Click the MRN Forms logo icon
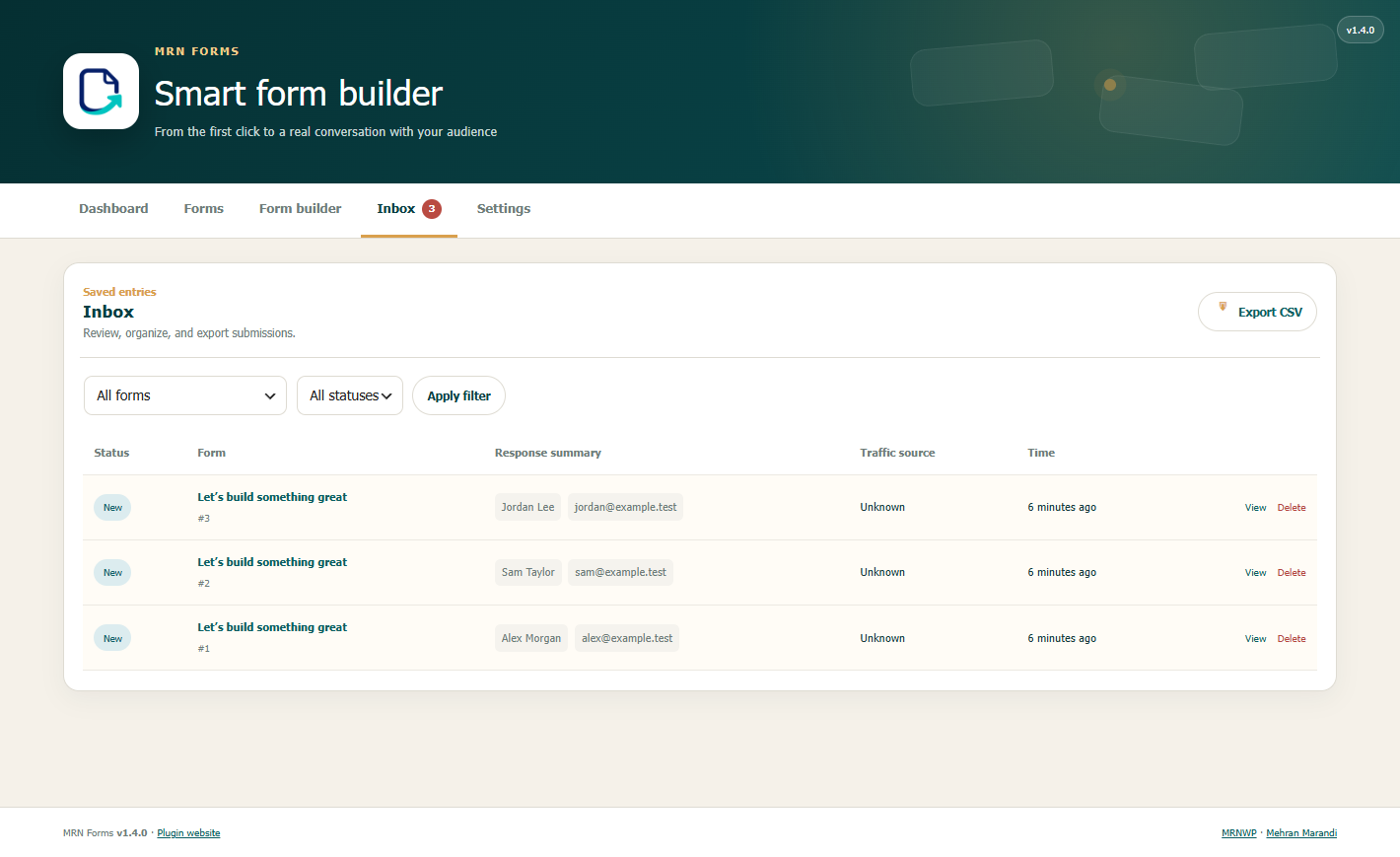Screen dimensions: 1400x857 (101, 91)
